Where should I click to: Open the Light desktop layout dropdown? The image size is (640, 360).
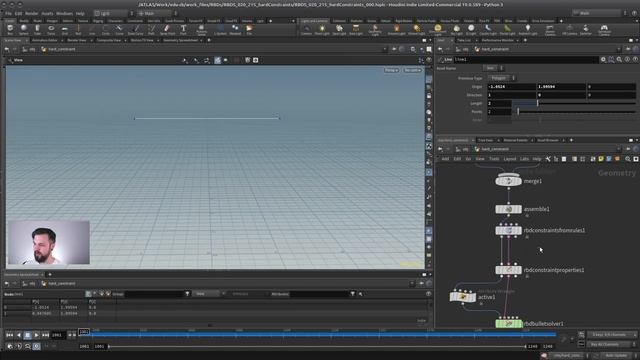coord(113,13)
